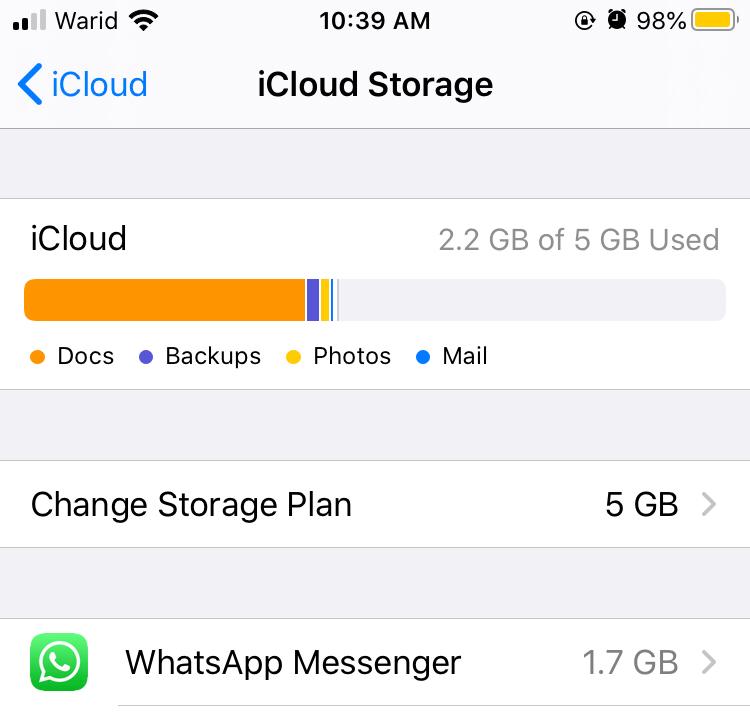750x715 pixels.
Task: Go back to iCloud settings
Action: pyautogui.click(x=82, y=84)
